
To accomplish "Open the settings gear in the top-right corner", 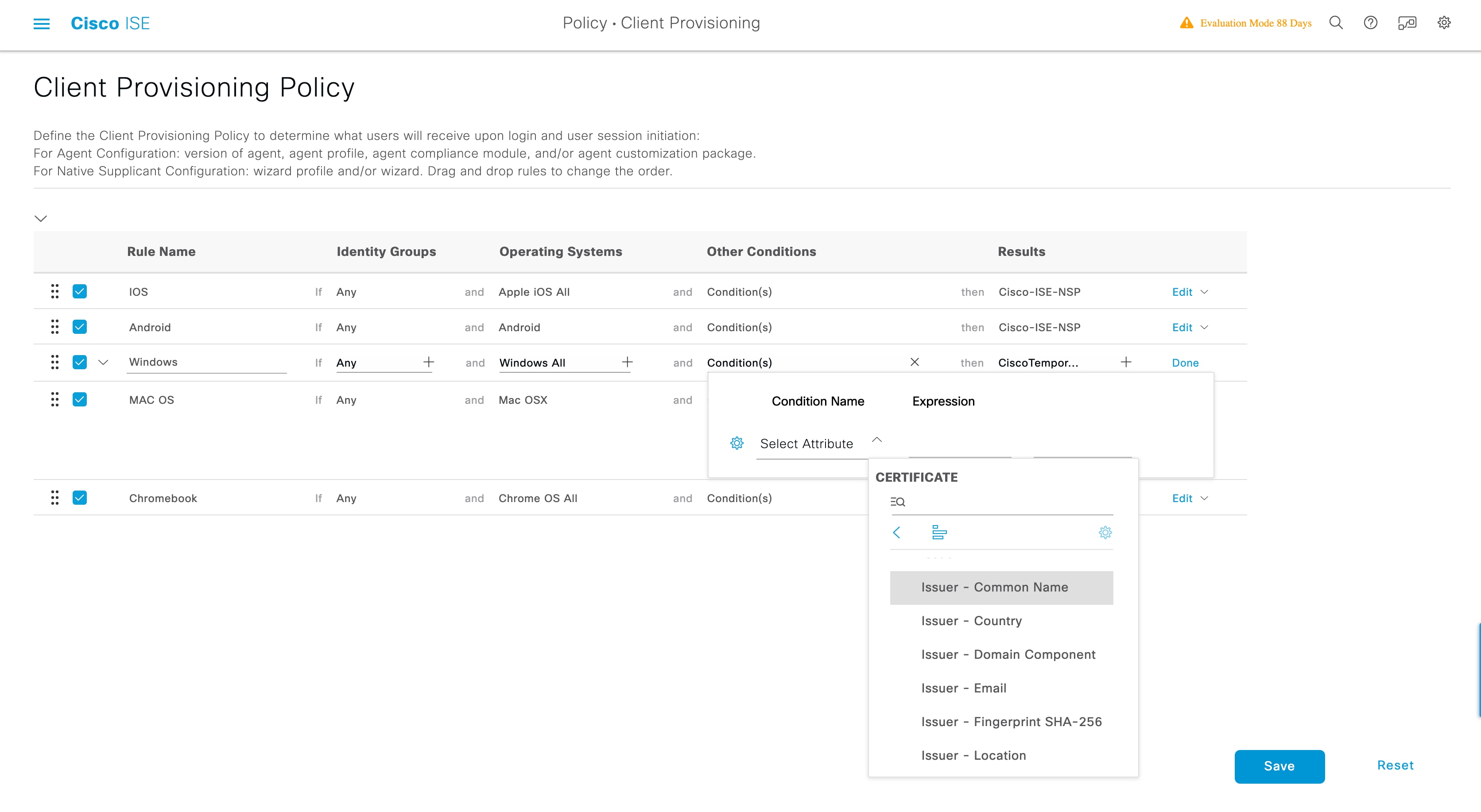I will (x=1444, y=23).
